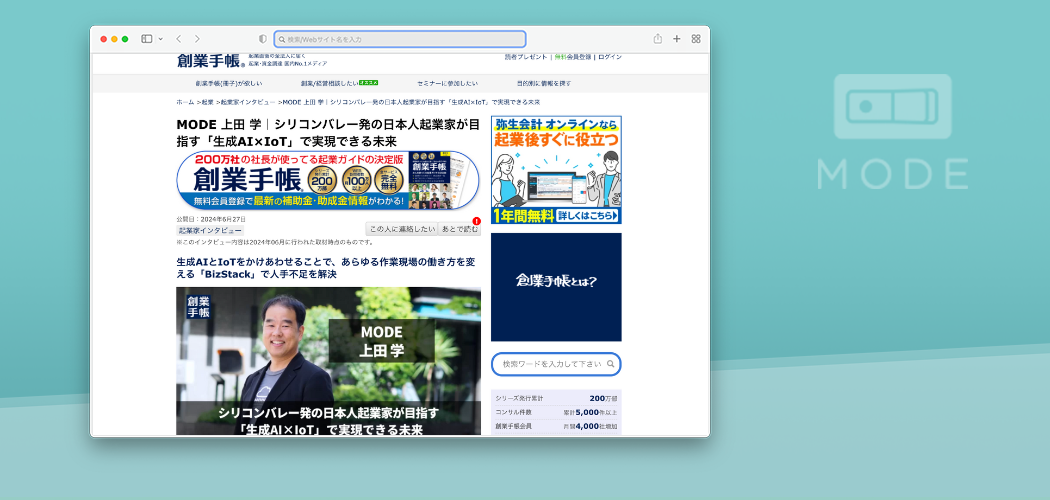
Task: Click the magnifier icon in site search
Action: 611,364
